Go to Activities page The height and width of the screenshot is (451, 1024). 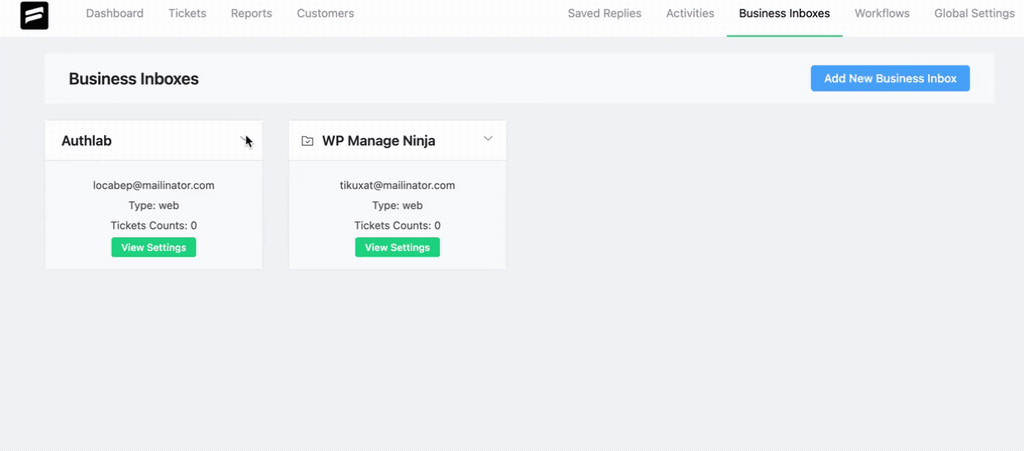click(690, 13)
